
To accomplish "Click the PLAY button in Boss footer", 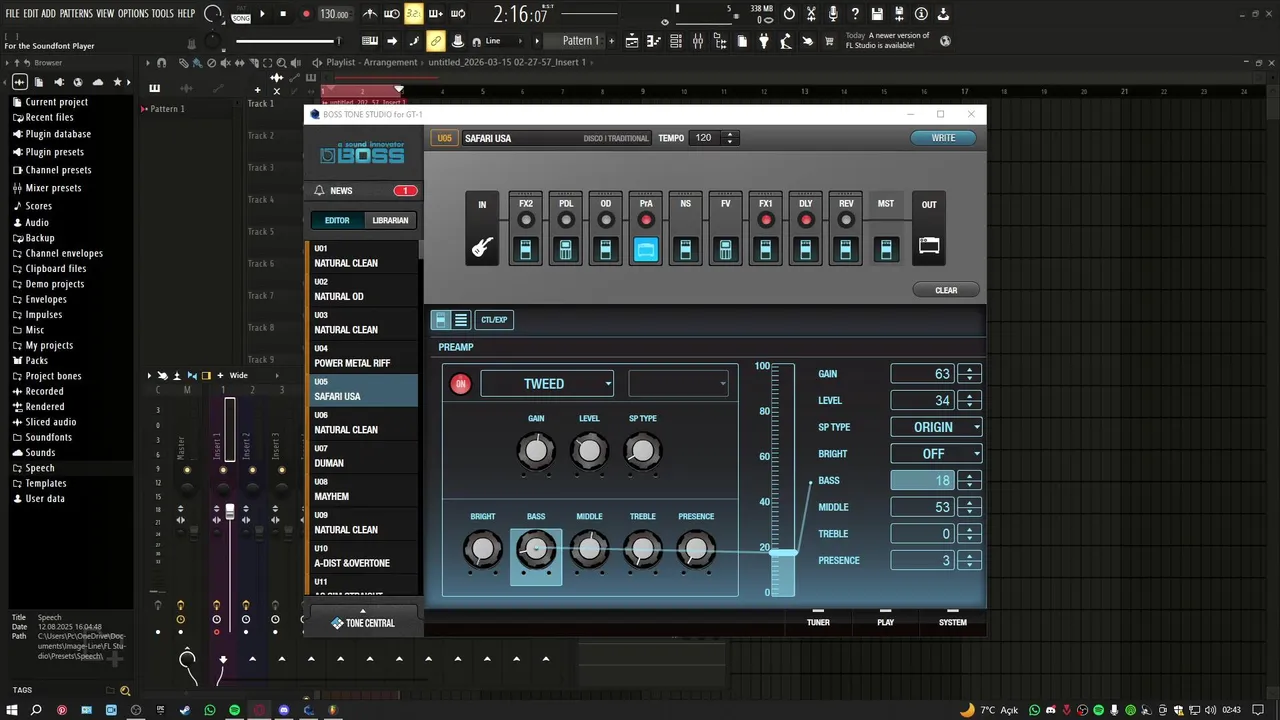I will click(x=886, y=618).
